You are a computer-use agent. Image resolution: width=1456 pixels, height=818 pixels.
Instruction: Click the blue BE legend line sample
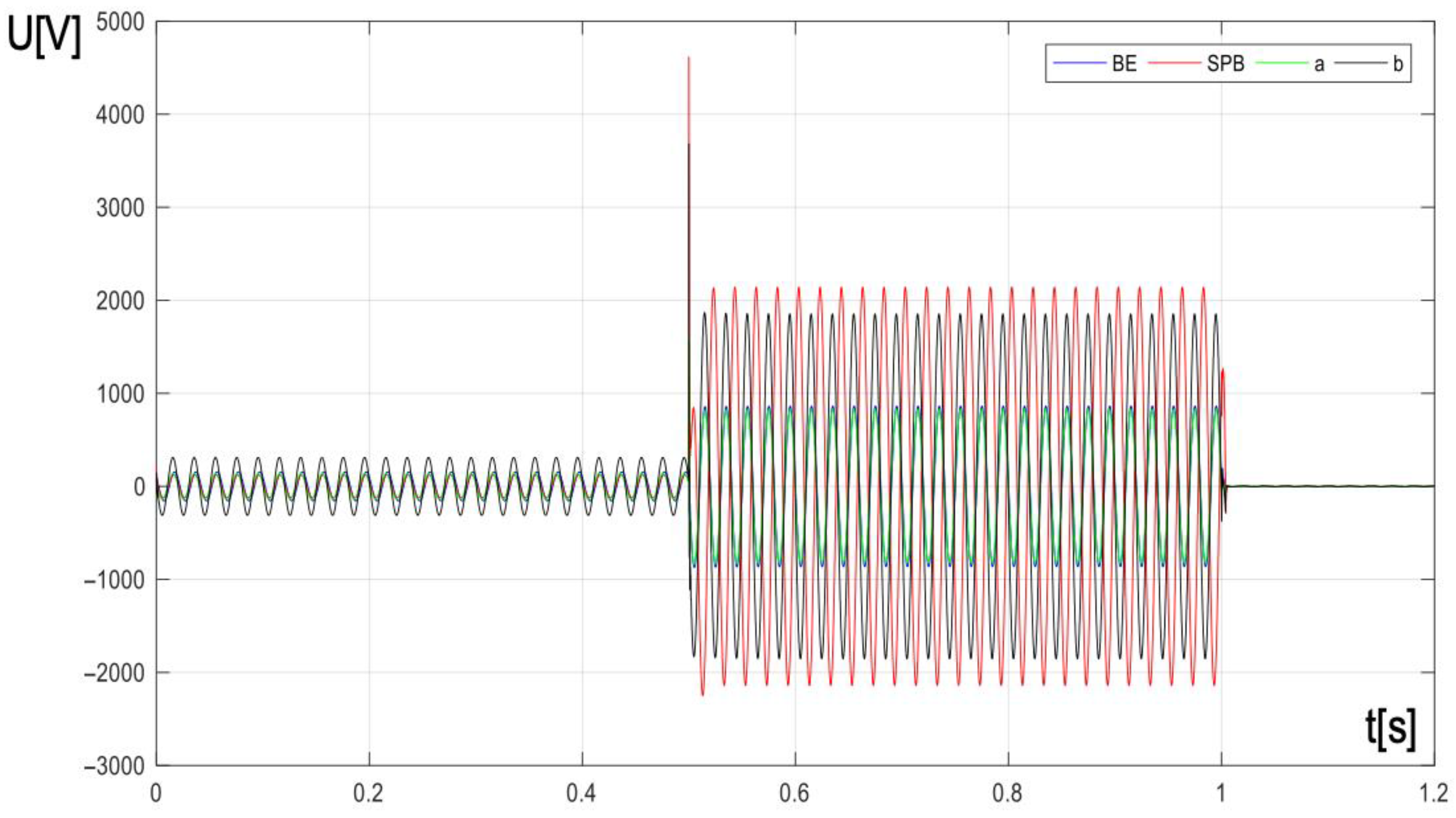[1080, 63]
